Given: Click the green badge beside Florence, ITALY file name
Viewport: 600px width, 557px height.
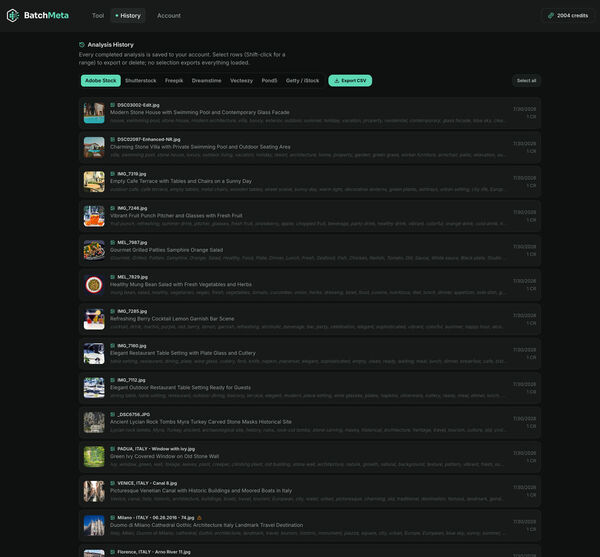Looking at the screenshot, I should tap(112, 552).
